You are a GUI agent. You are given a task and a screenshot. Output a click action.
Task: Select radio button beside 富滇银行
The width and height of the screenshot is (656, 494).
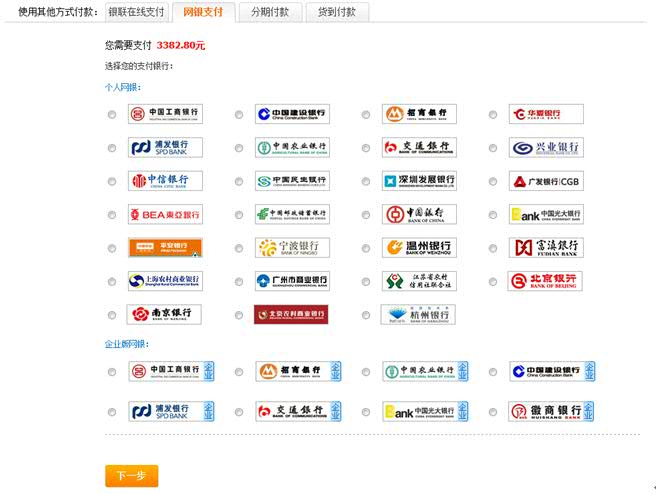(493, 248)
